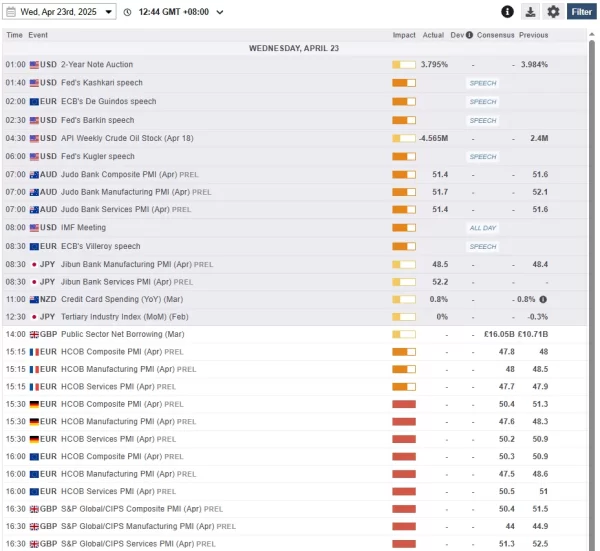This screenshot has width=600, height=551.
Task: Click the low impact bar on 2-Year Note Auction
Action: click(x=404, y=65)
